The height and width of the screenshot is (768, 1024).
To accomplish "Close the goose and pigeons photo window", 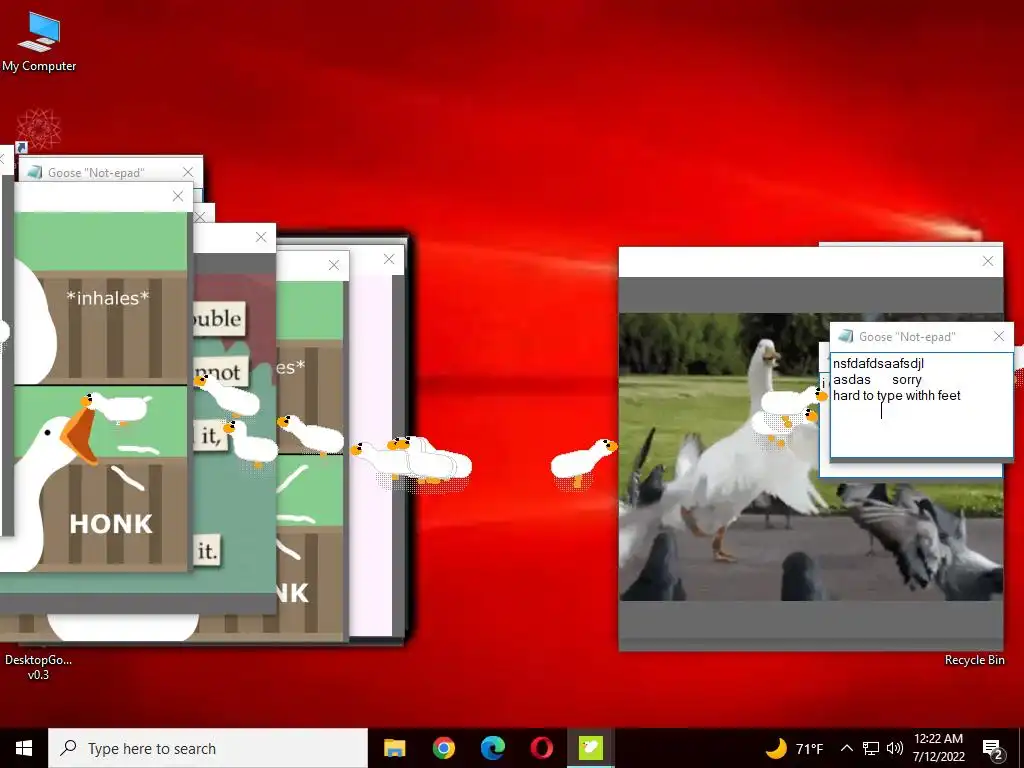I will pyautogui.click(x=987, y=261).
